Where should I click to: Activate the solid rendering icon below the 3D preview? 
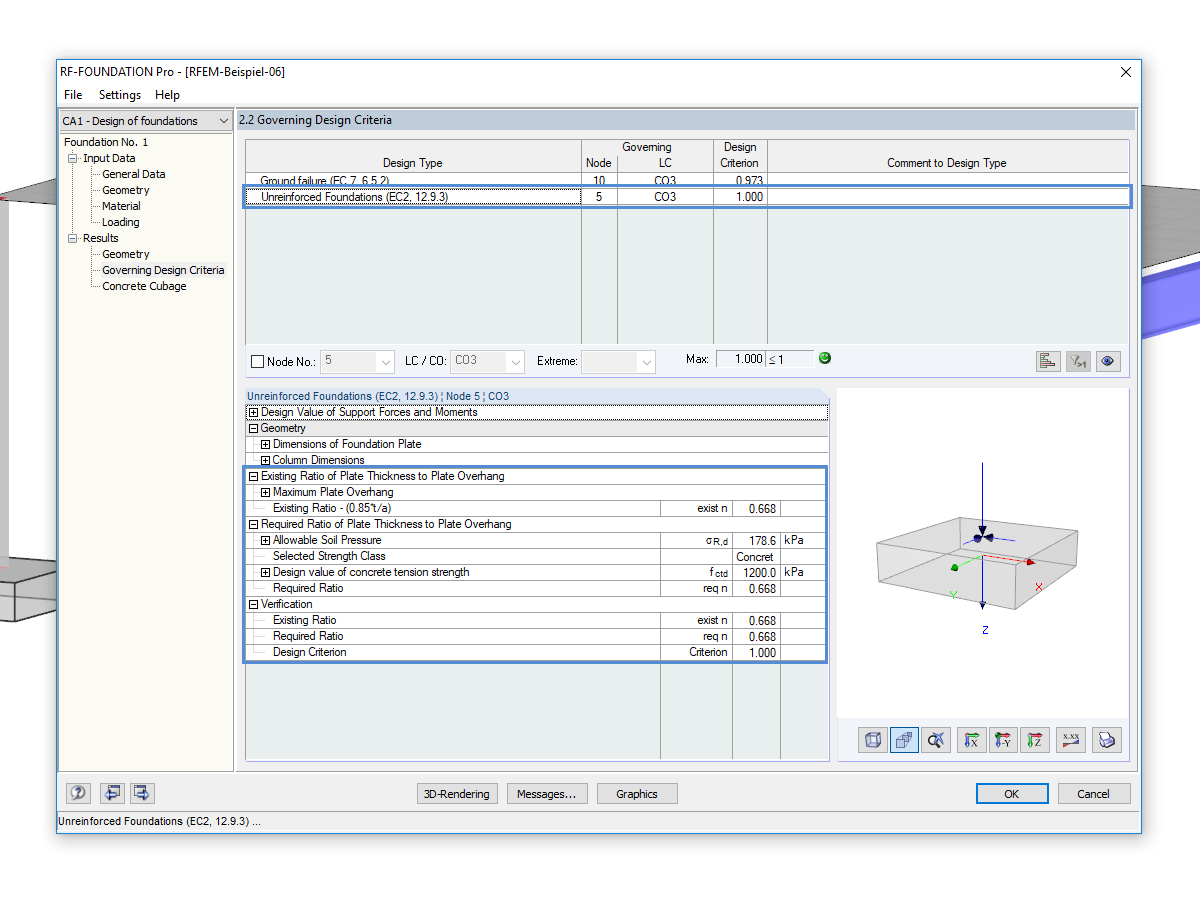[904, 740]
